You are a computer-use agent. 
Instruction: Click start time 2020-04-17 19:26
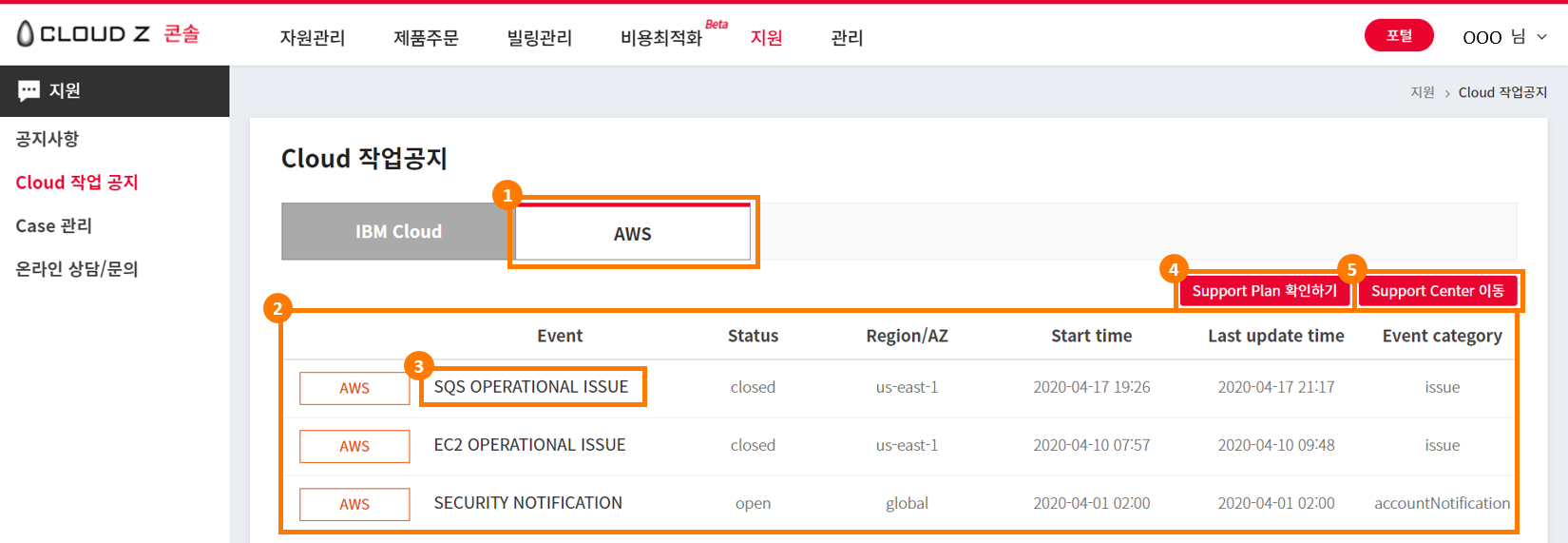coord(1091,387)
